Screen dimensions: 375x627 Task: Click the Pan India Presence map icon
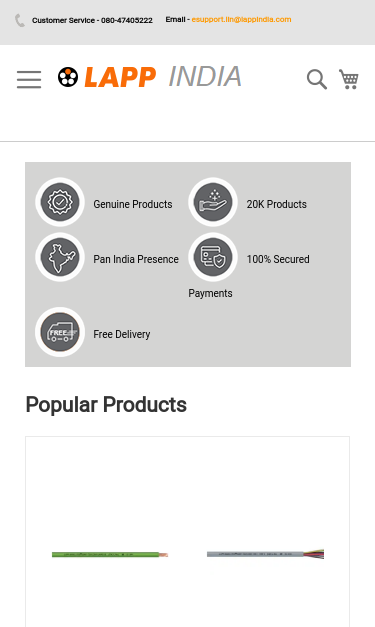[60, 257]
